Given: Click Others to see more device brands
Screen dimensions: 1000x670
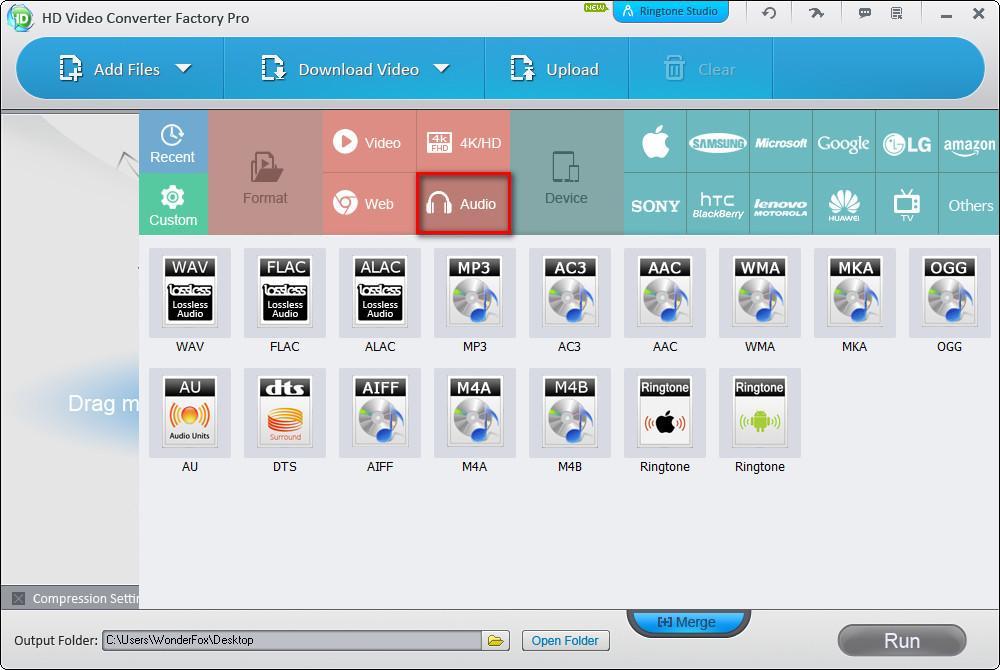Looking at the screenshot, I should [969, 204].
